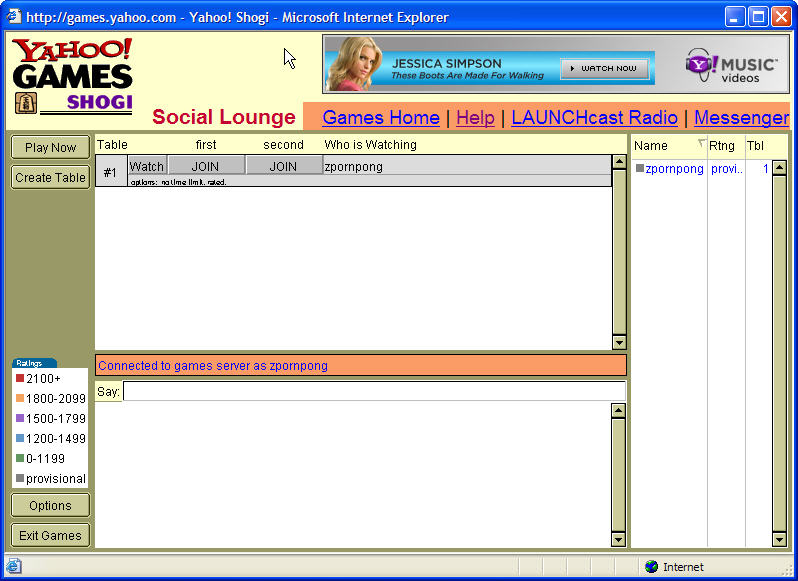Click the IE page icon in the status bar
Screen dimensions: 798x581
14,566
